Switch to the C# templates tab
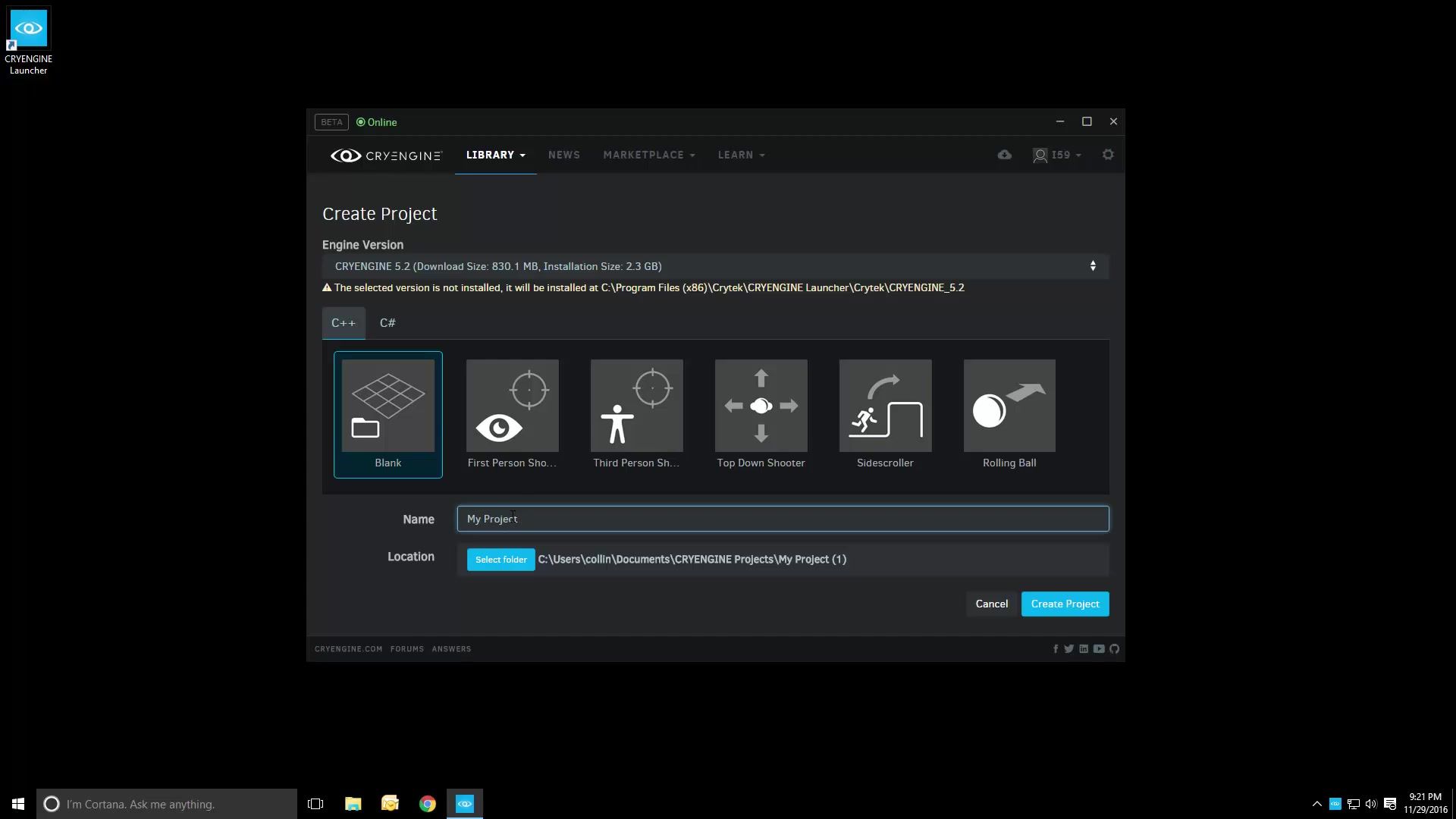The height and width of the screenshot is (819, 1456). click(388, 323)
